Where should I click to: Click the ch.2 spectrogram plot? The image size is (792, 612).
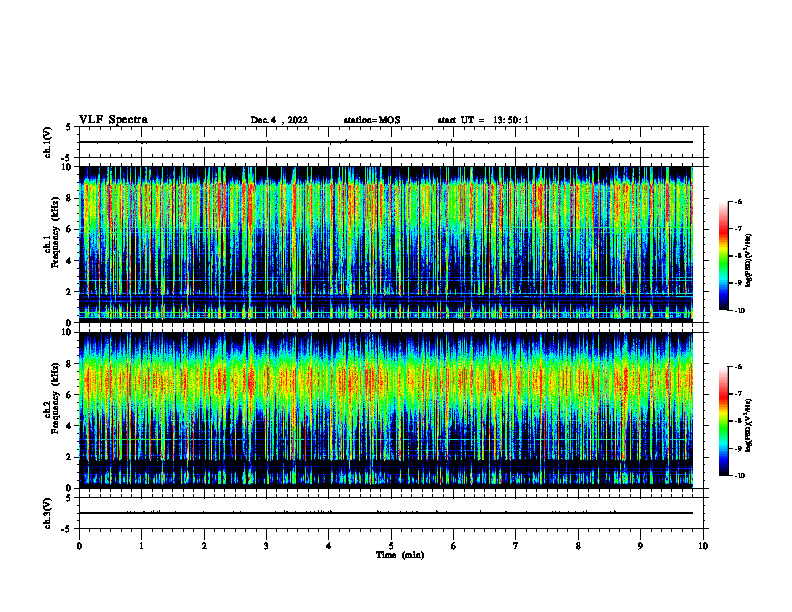(x=391, y=410)
